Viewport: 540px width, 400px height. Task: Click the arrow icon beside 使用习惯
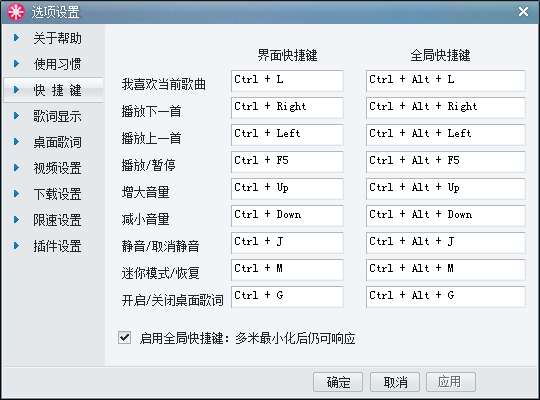16,64
